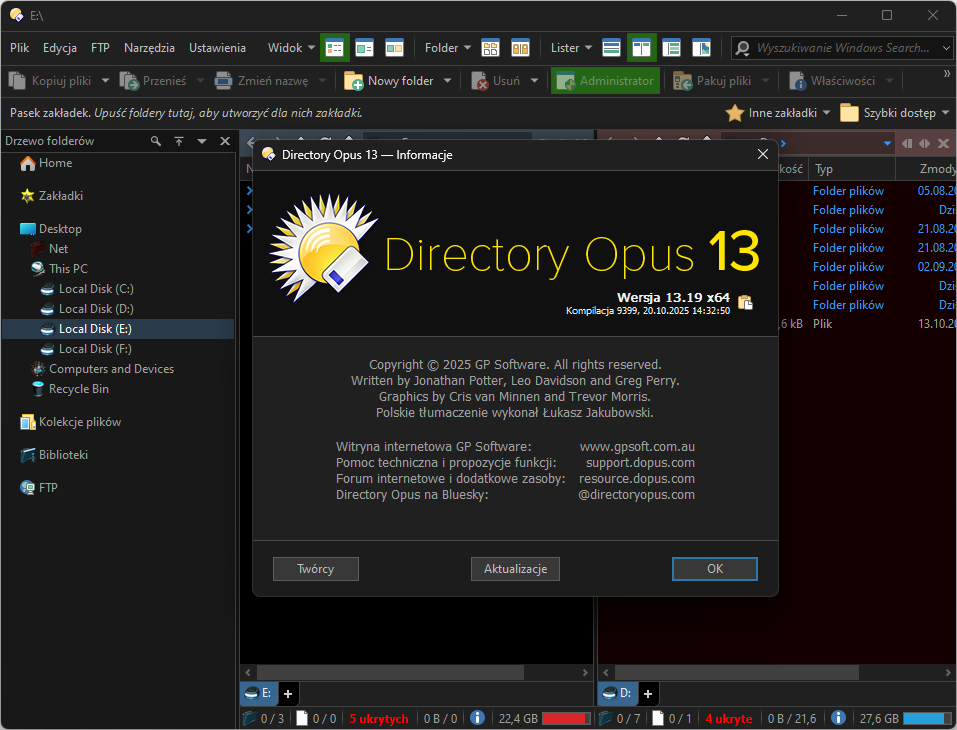Open Szybki dostęp dropdown

[x=895, y=113]
